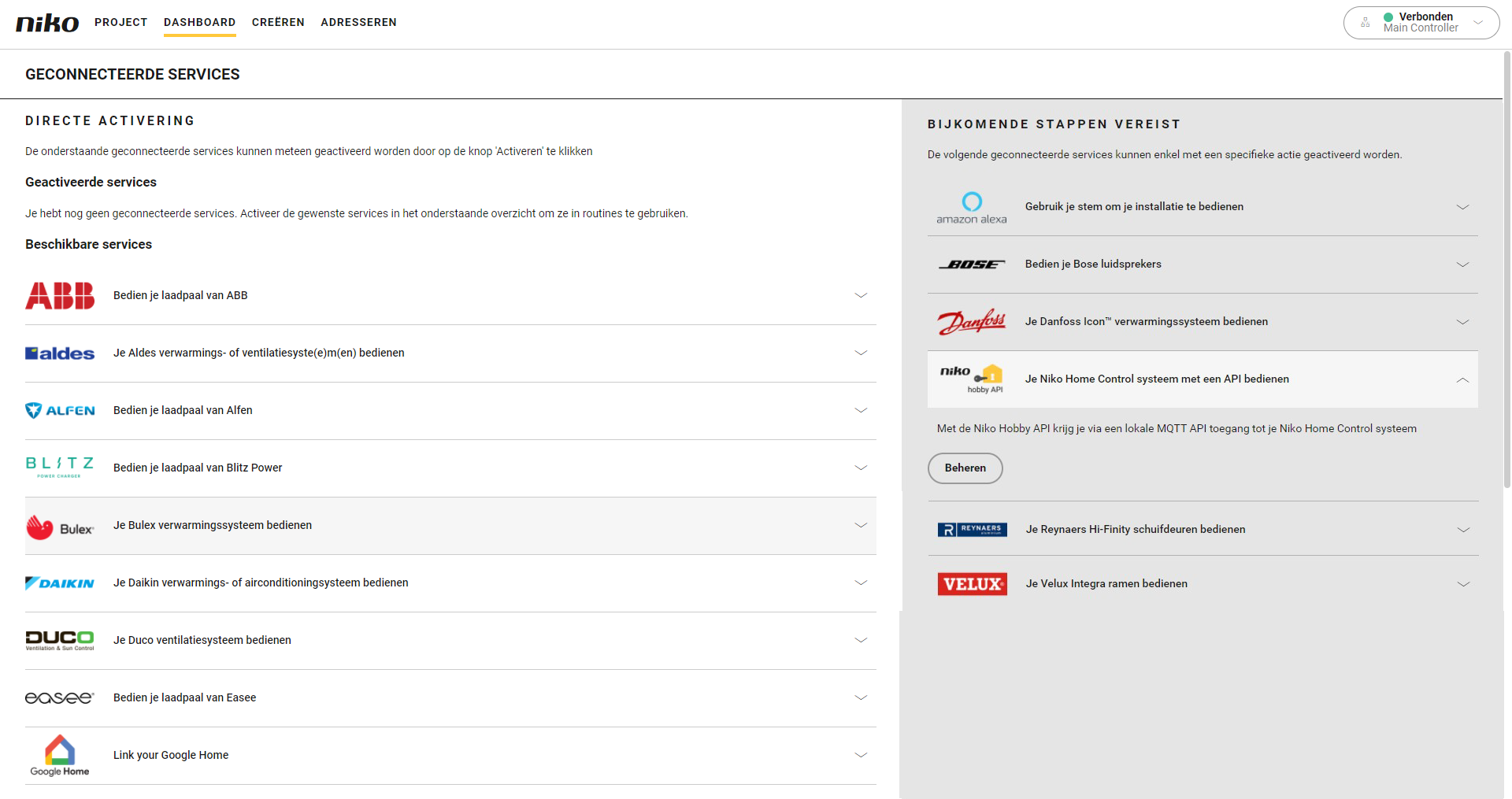The height and width of the screenshot is (799, 1512).
Task: Click the Reynaers logo
Action: point(973,530)
